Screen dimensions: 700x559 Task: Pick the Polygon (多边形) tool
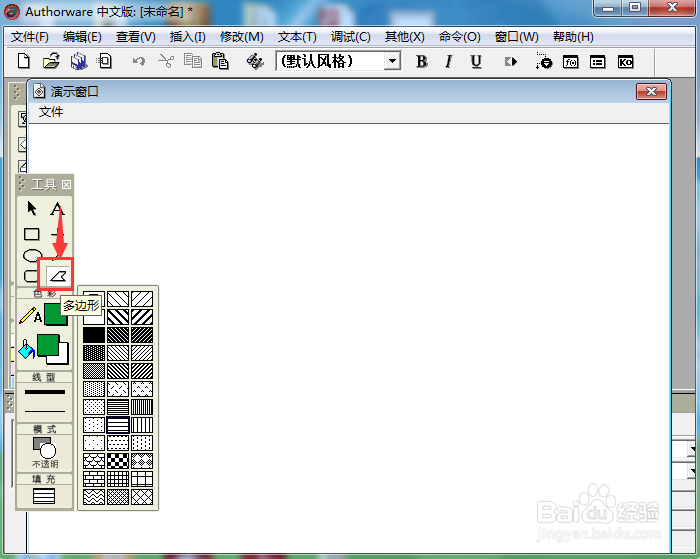tap(58, 276)
